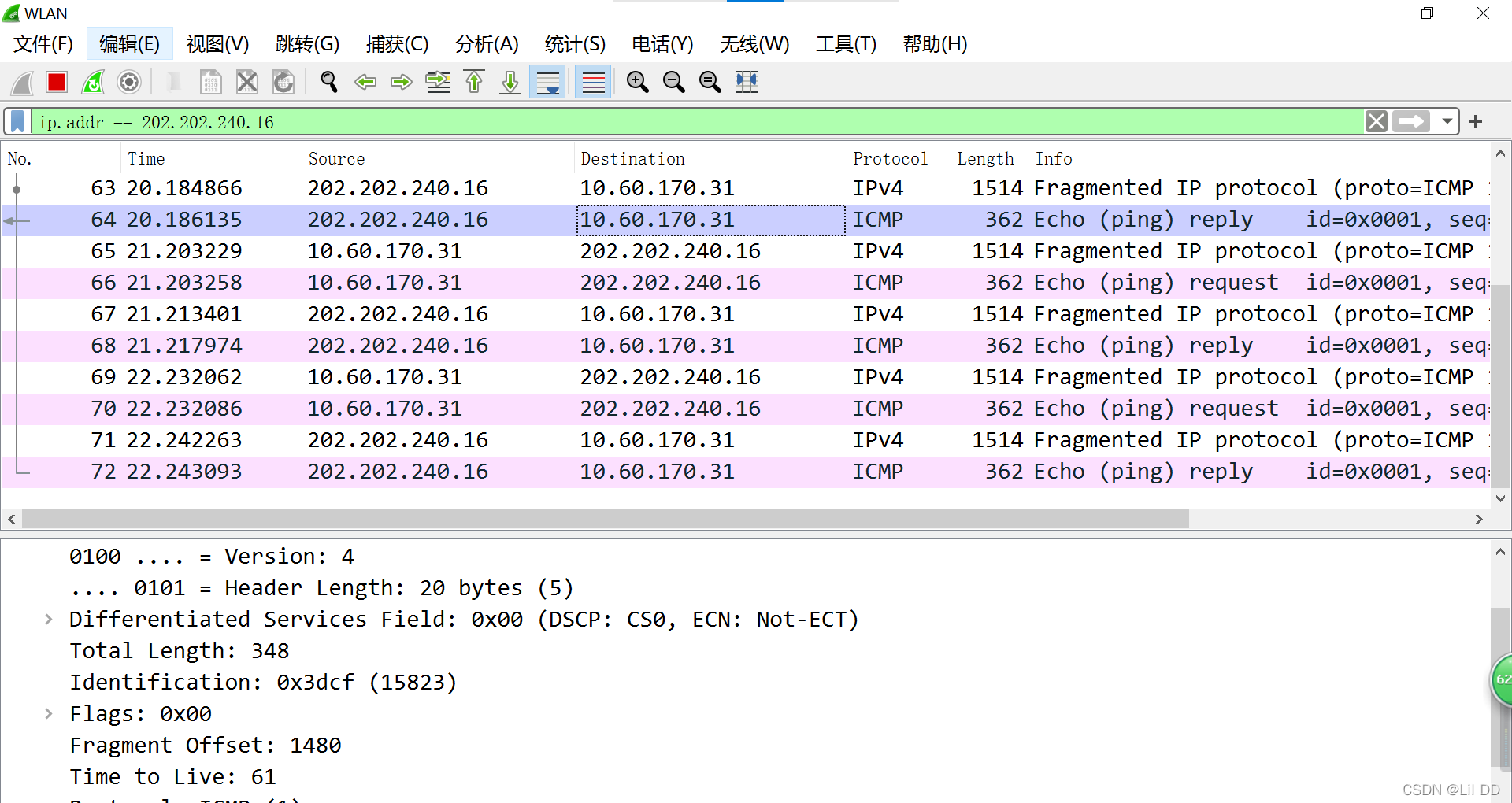Jump to the last packet with down arrow
1512x803 pixels.
[510, 82]
